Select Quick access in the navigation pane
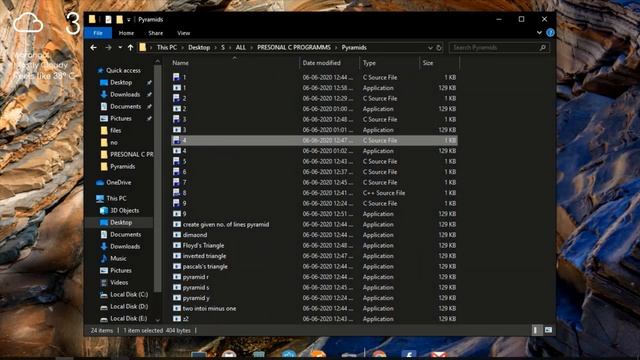The width and height of the screenshot is (640, 360). click(x=123, y=71)
